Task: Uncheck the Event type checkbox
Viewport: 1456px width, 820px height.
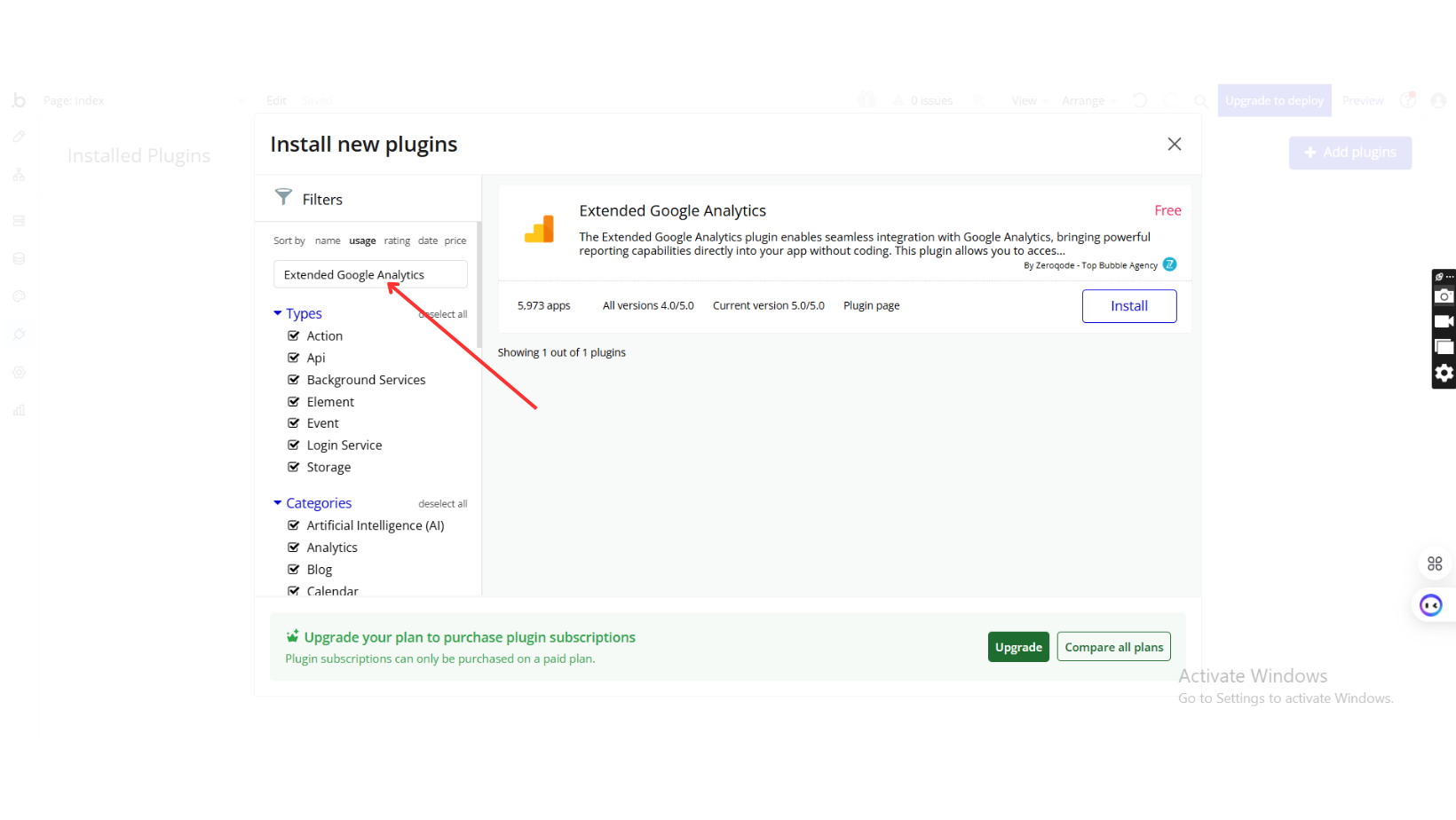Action: click(x=293, y=423)
